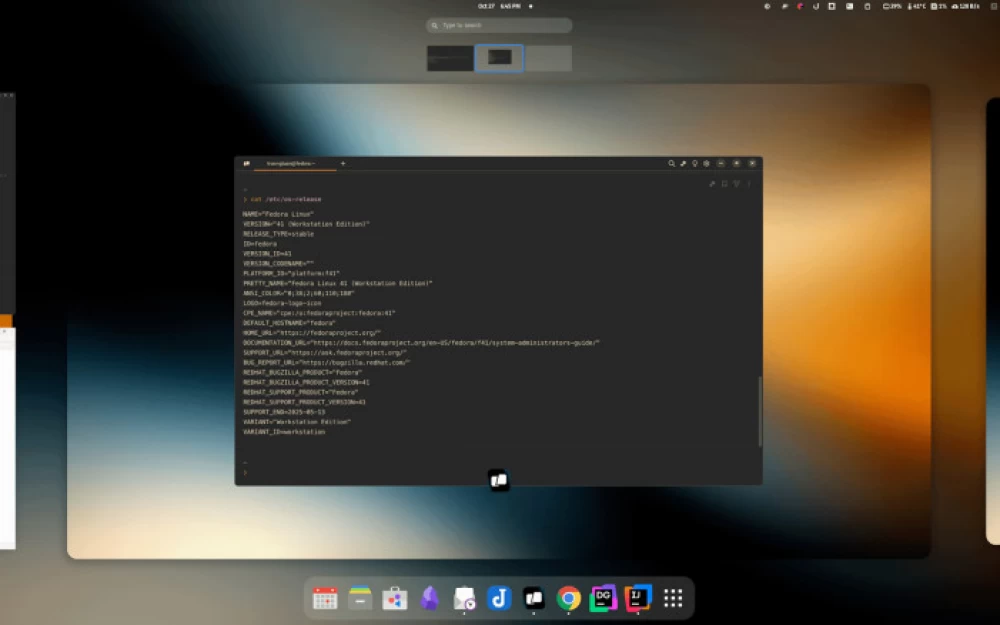
Task: Launch DataGrip from the dock
Action: 602,598
